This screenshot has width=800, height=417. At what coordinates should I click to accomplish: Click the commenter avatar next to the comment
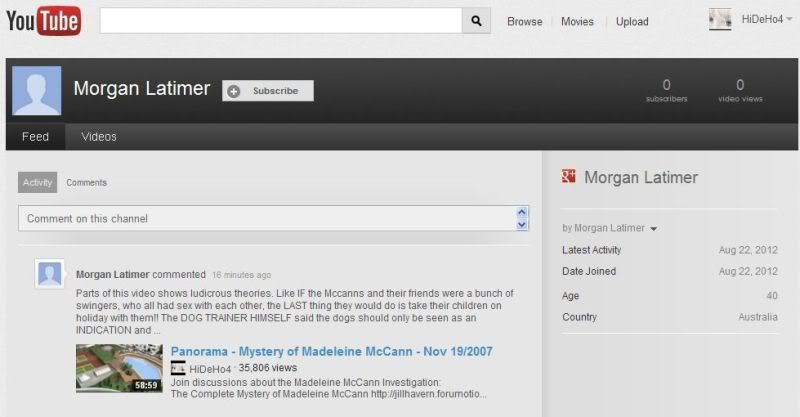tap(49, 274)
